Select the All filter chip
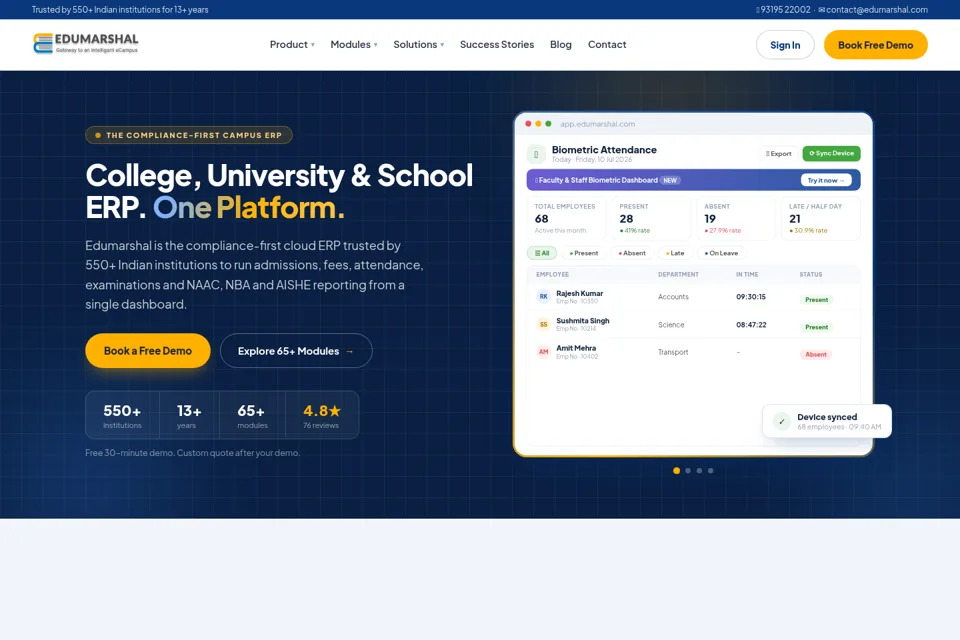Image resolution: width=960 pixels, height=640 pixels. coord(542,253)
